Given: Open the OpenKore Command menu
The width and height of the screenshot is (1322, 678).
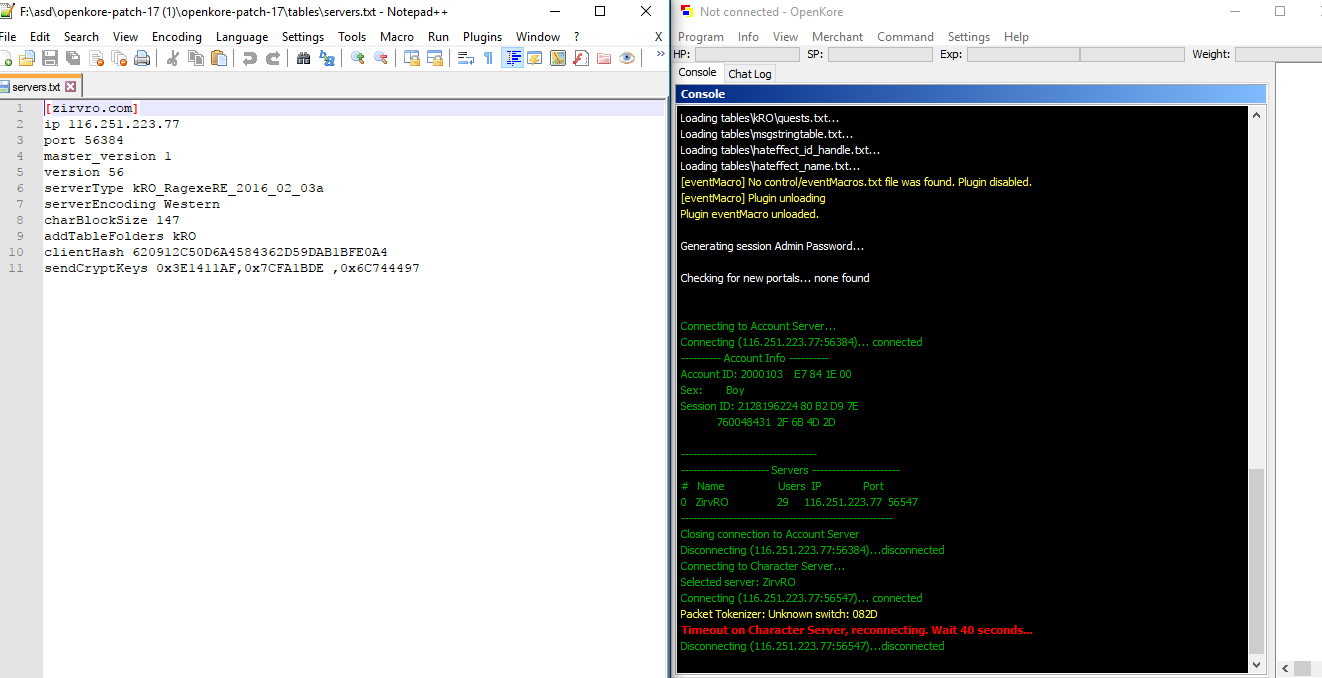Looking at the screenshot, I should pyautogui.click(x=905, y=36).
